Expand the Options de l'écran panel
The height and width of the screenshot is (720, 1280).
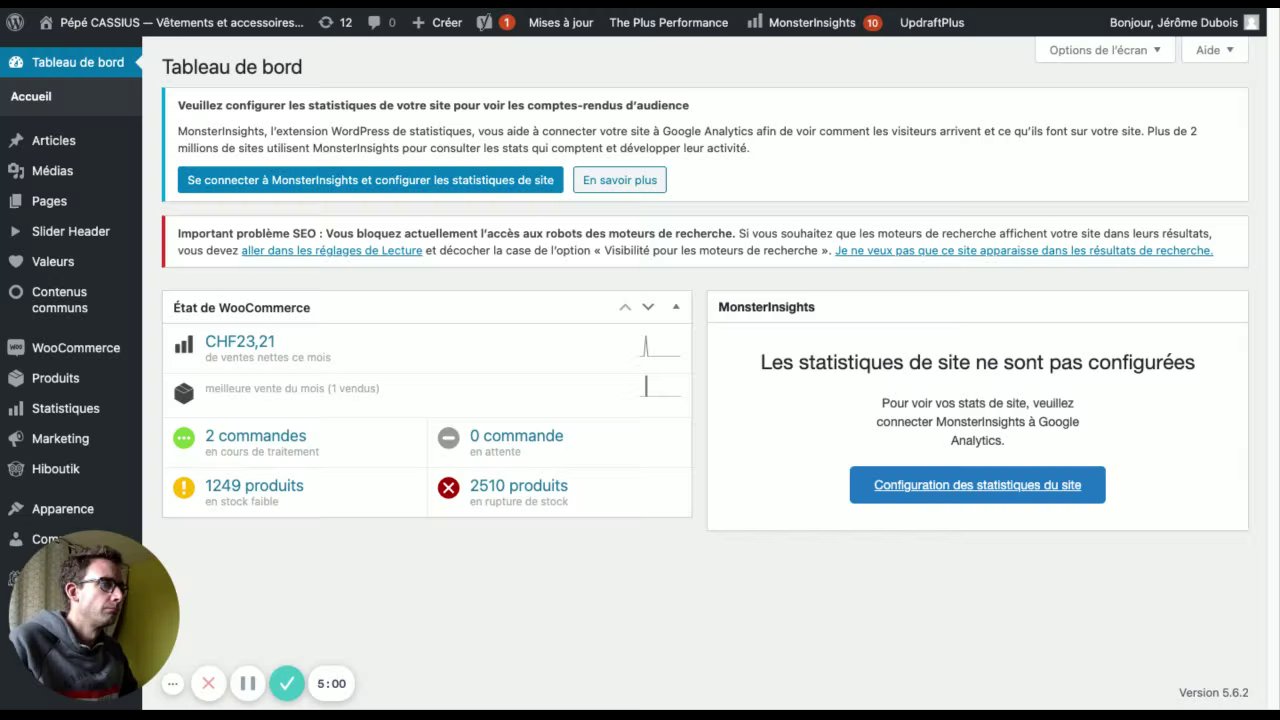pyautogui.click(x=1104, y=50)
